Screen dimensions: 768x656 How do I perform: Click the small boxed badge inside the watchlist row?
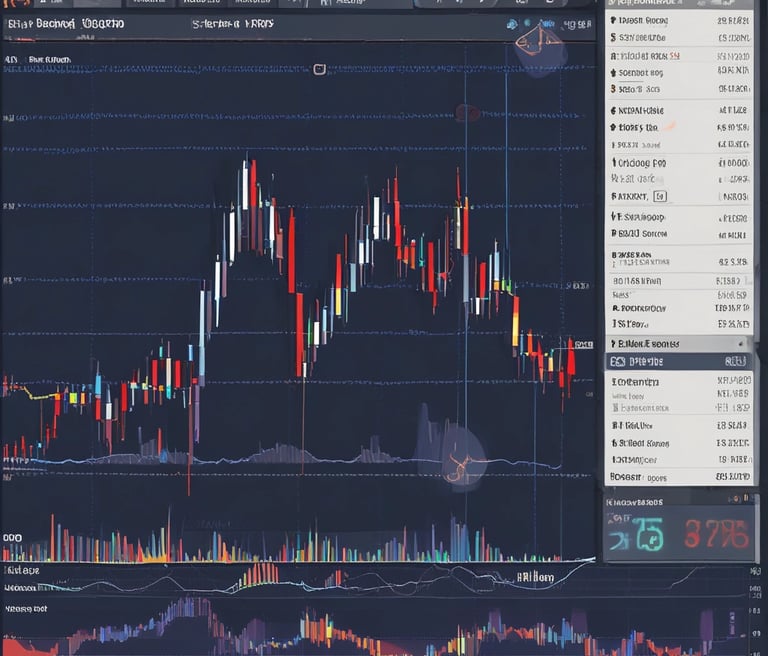click(660, 196)
